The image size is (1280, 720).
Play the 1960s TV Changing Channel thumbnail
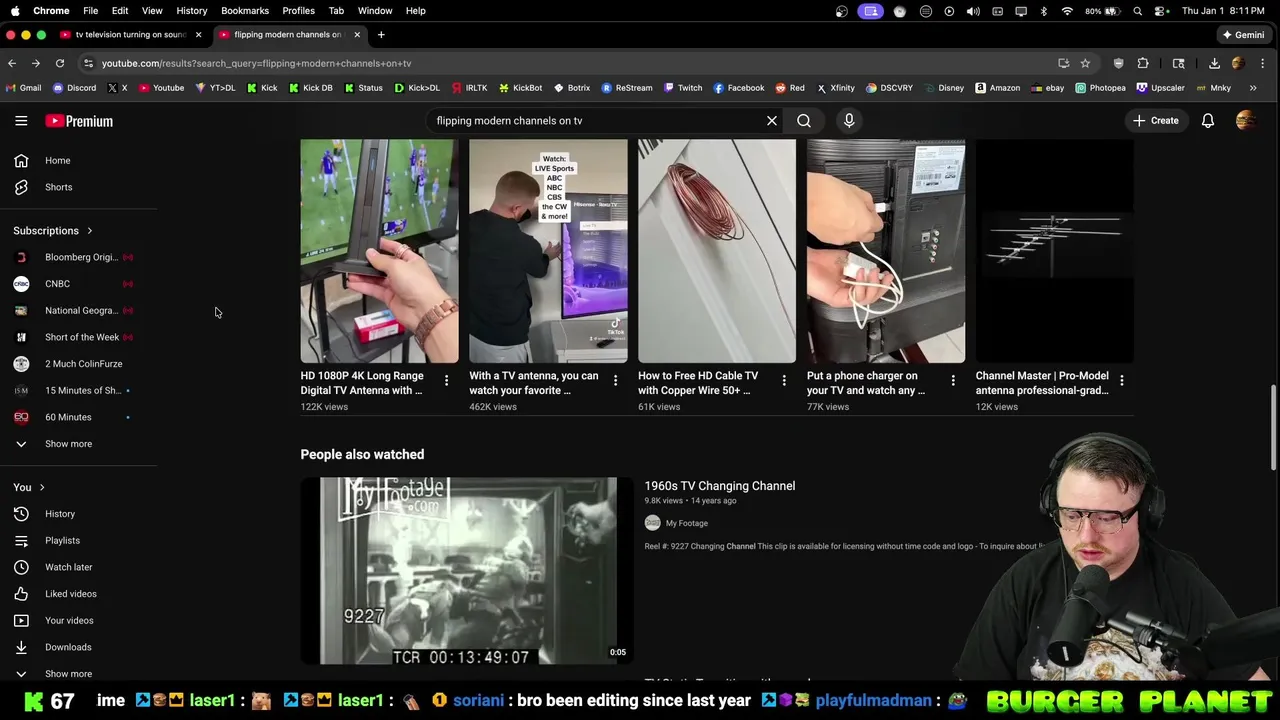point(467,571)
